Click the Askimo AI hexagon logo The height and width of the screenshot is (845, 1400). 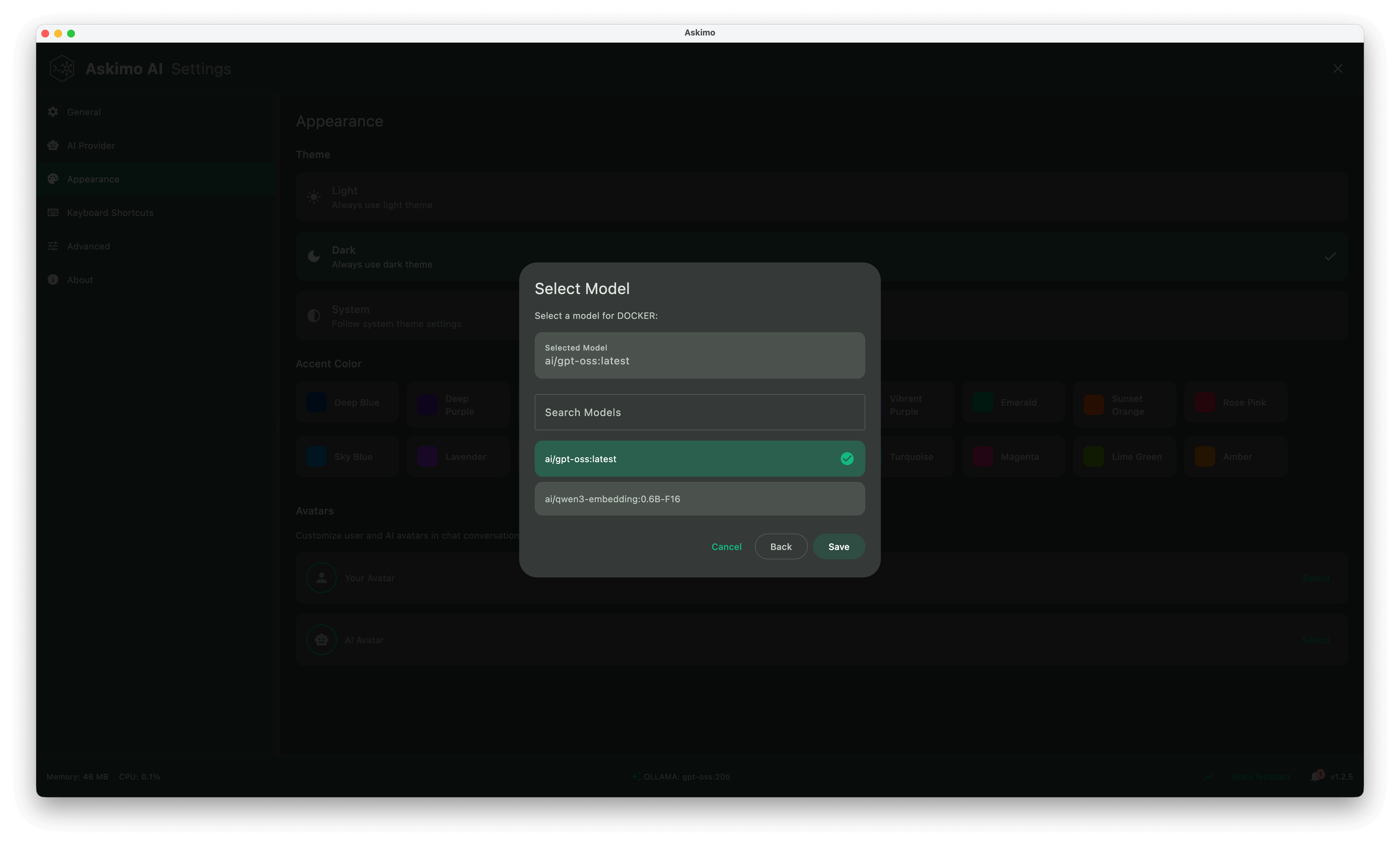(62, 68)
